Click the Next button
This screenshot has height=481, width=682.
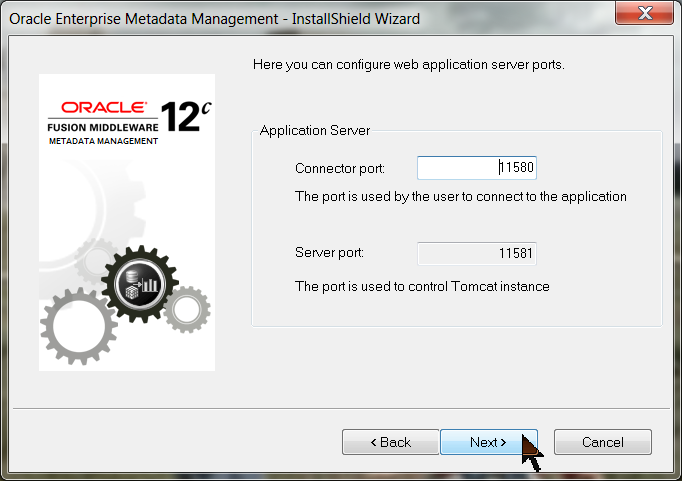488,442
